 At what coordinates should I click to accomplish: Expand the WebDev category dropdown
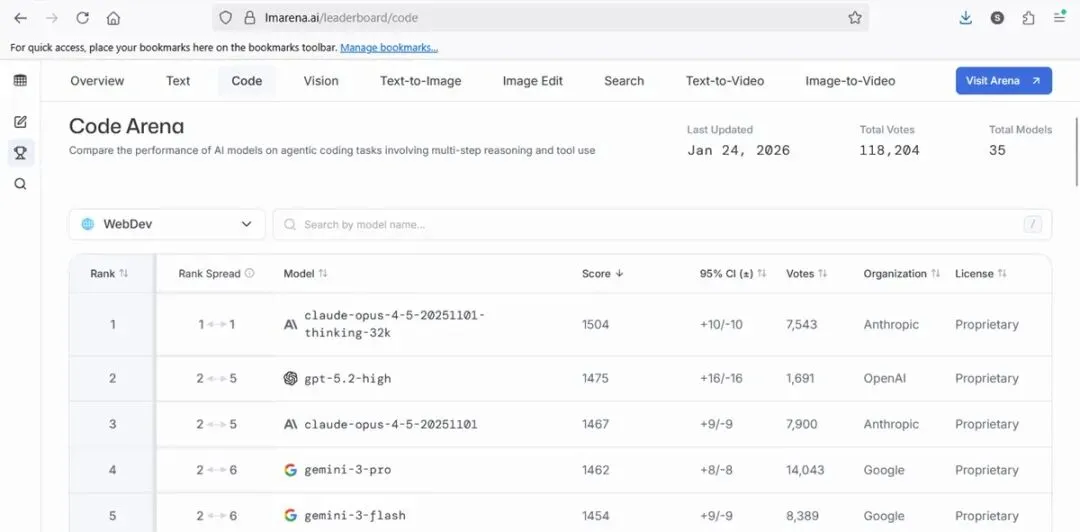pyautogui.click(x=167, y=224)
